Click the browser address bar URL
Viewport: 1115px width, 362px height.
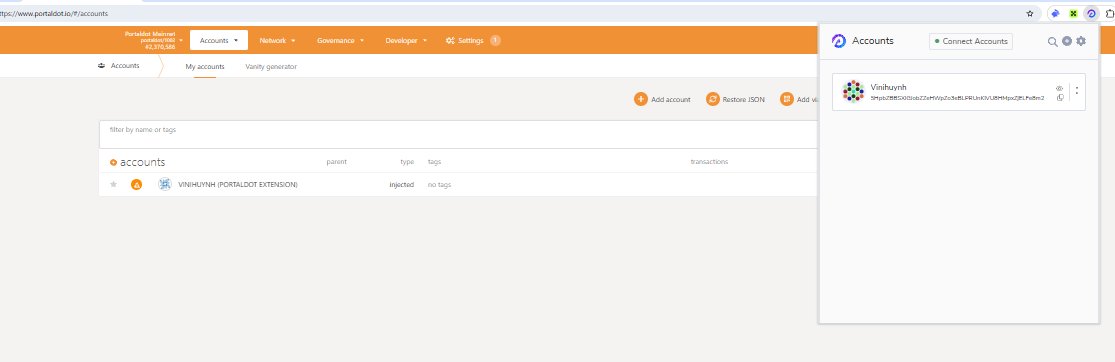click(54, 14)
